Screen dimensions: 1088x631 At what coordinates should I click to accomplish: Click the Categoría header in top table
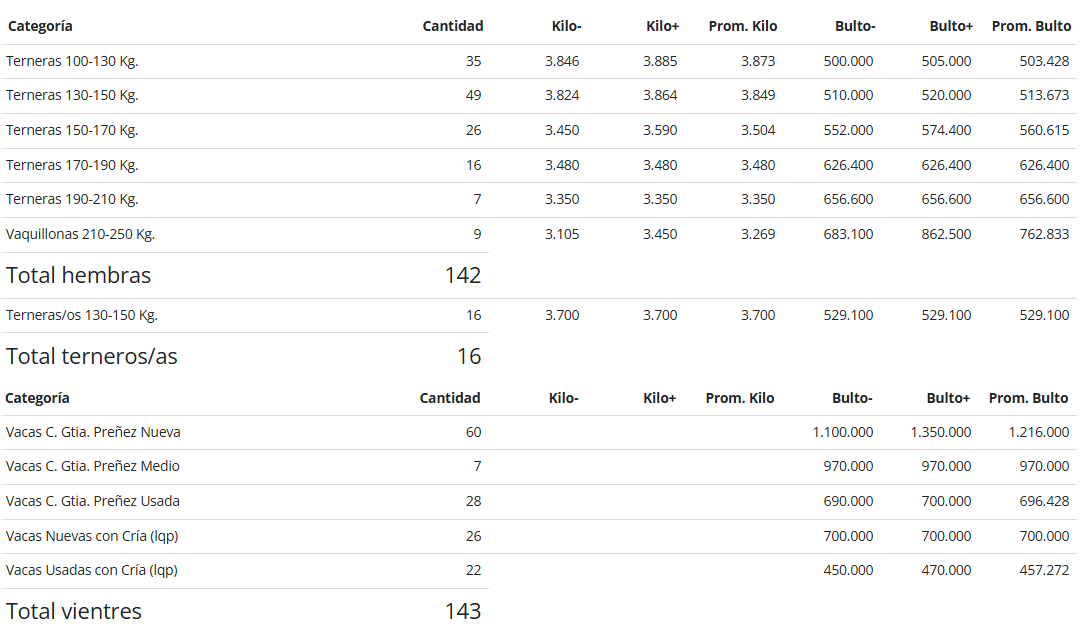click(40, 26)
